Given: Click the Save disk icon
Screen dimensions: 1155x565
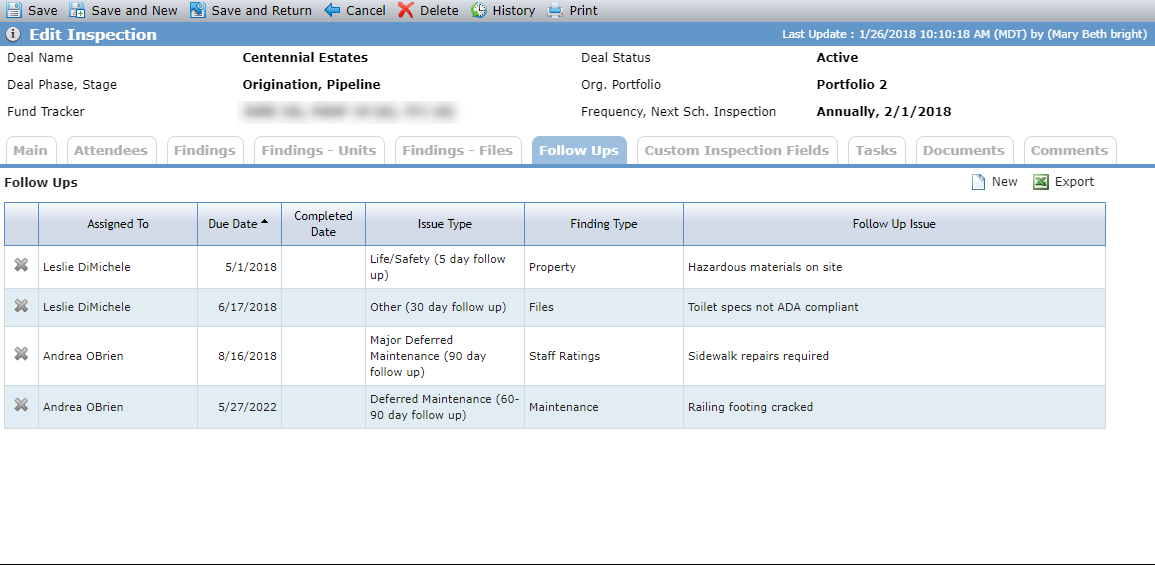Looking at the screenshot, I should pos(13,10).
